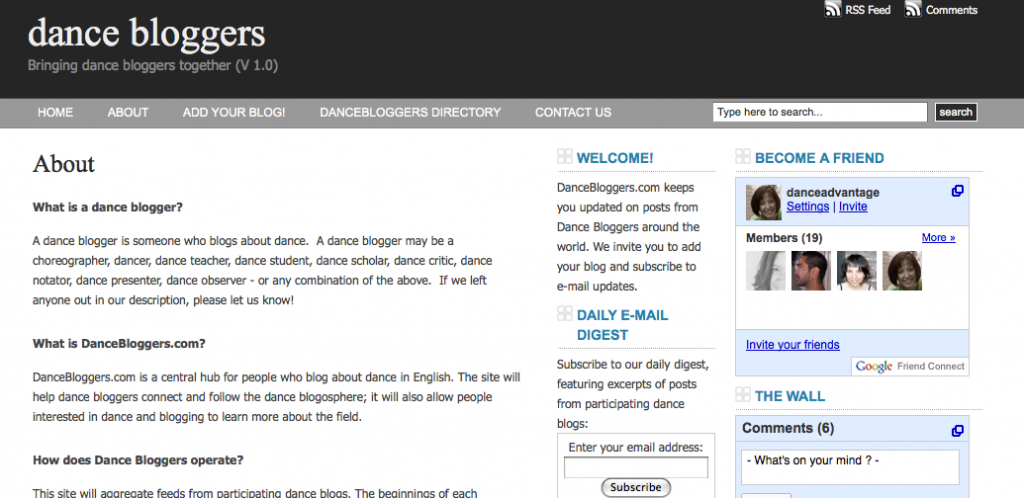Open the Comments feed link text

coord(952,10)
